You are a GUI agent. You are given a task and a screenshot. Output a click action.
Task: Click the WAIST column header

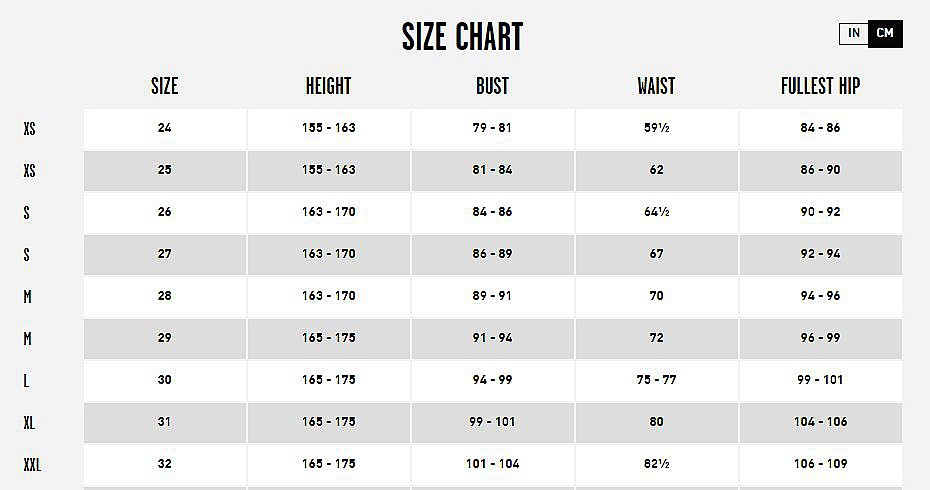(x=656, y=86)
